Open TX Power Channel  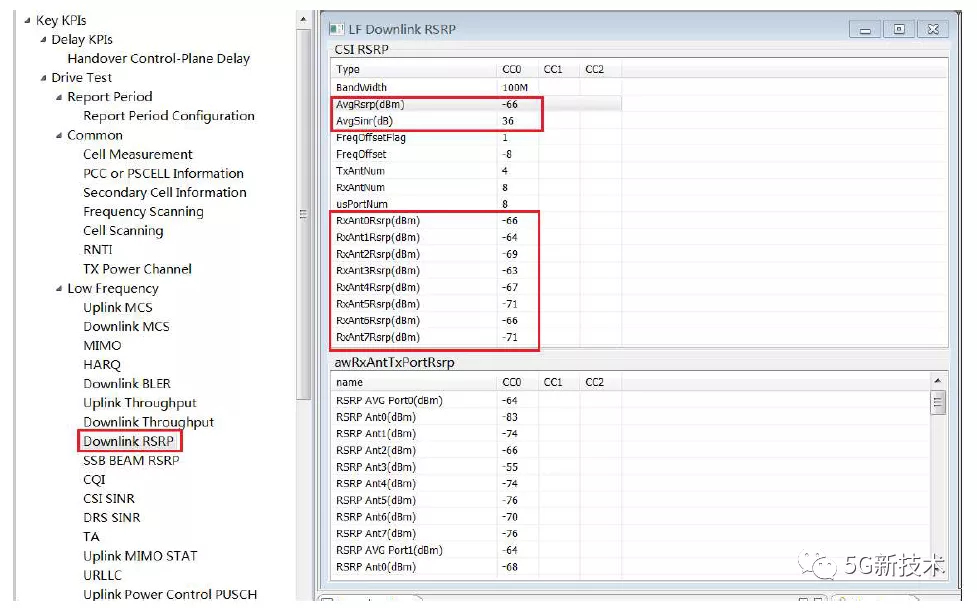[137, 269]
